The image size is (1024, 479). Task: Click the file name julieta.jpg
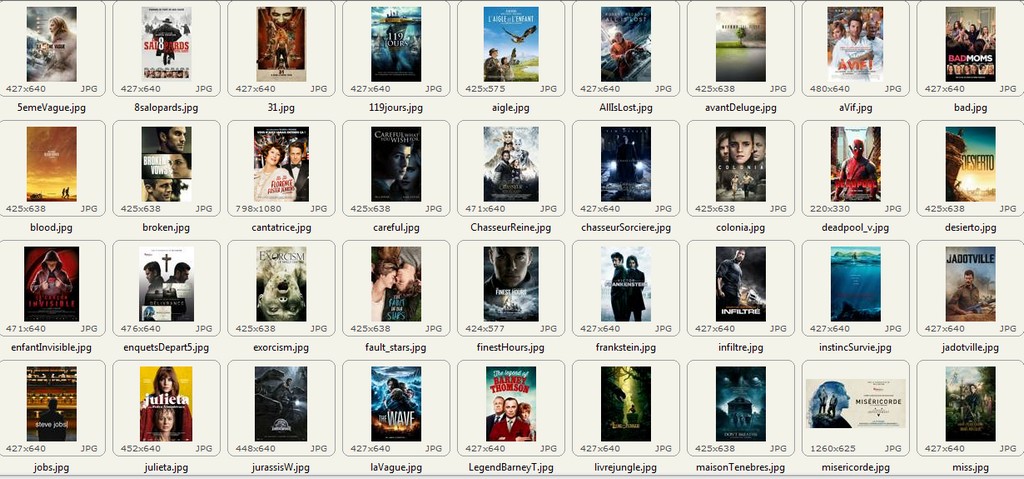[167, 468]
